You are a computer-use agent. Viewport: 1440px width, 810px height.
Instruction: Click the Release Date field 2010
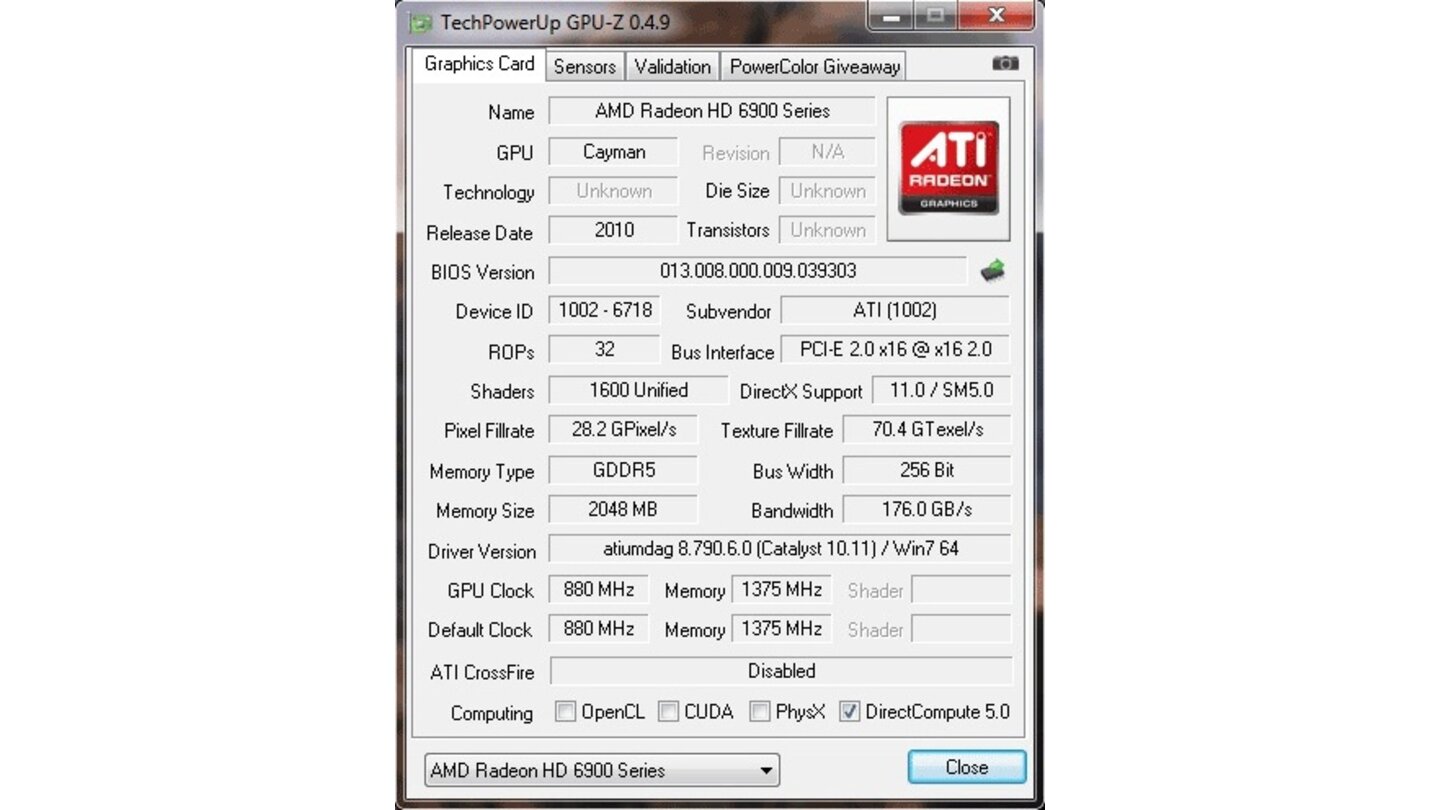(613, 230)
